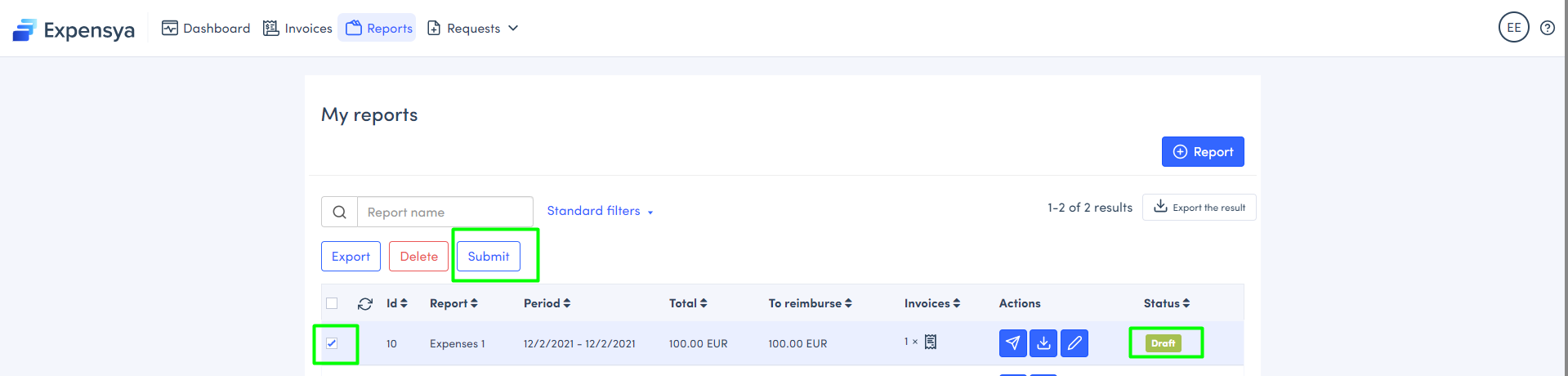Open the Requests dropdown menu
Screen dimensions: 1568x376
[474, 29]
